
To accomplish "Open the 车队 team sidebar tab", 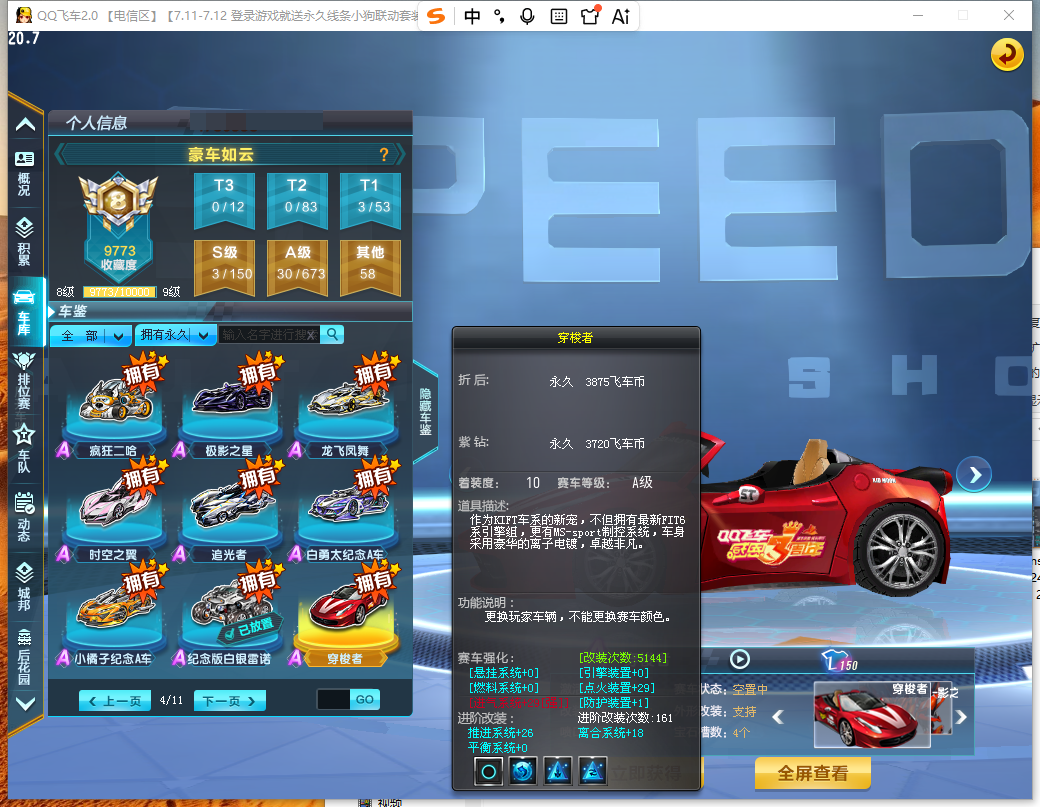I will pyautogui.click(x=25, y=448).
